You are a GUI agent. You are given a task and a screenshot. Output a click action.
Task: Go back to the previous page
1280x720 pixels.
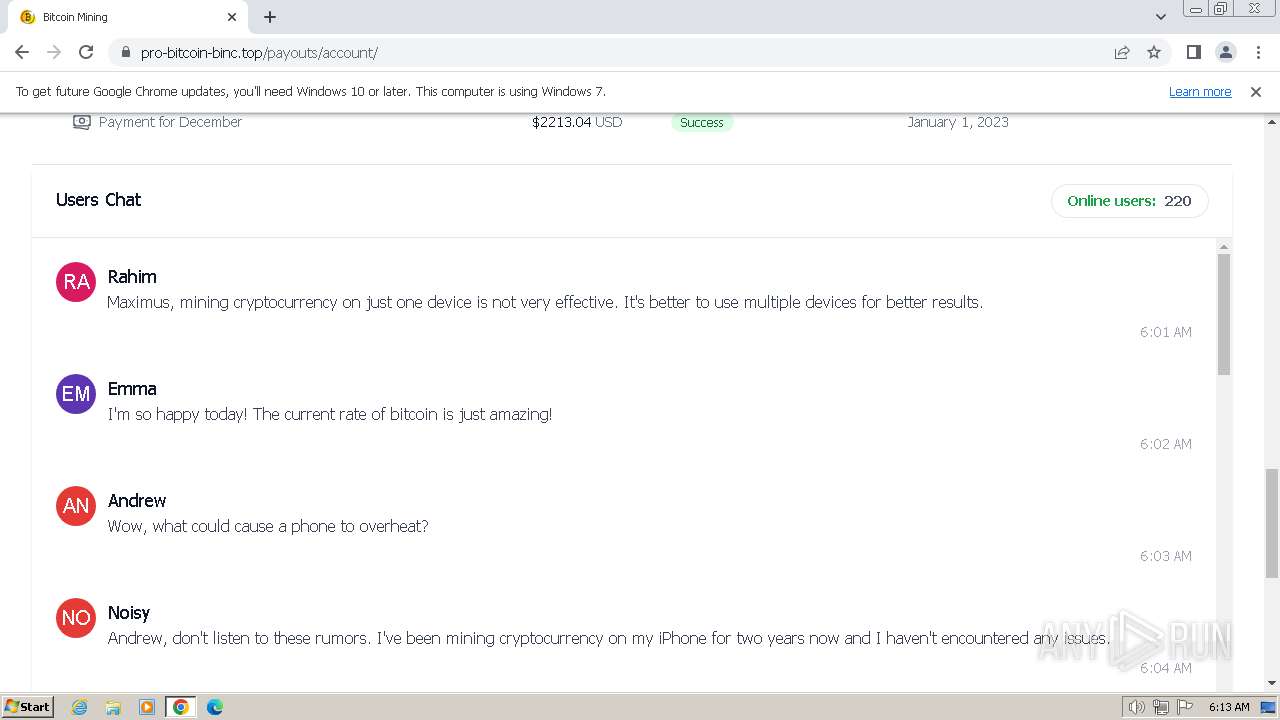[x=22, y=52]
